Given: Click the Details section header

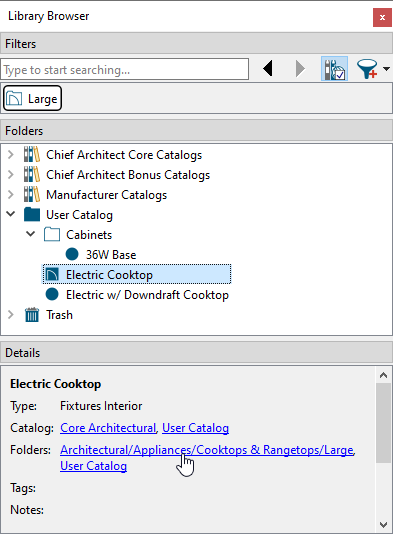Looking at the screenshot, I should [196, 353].
